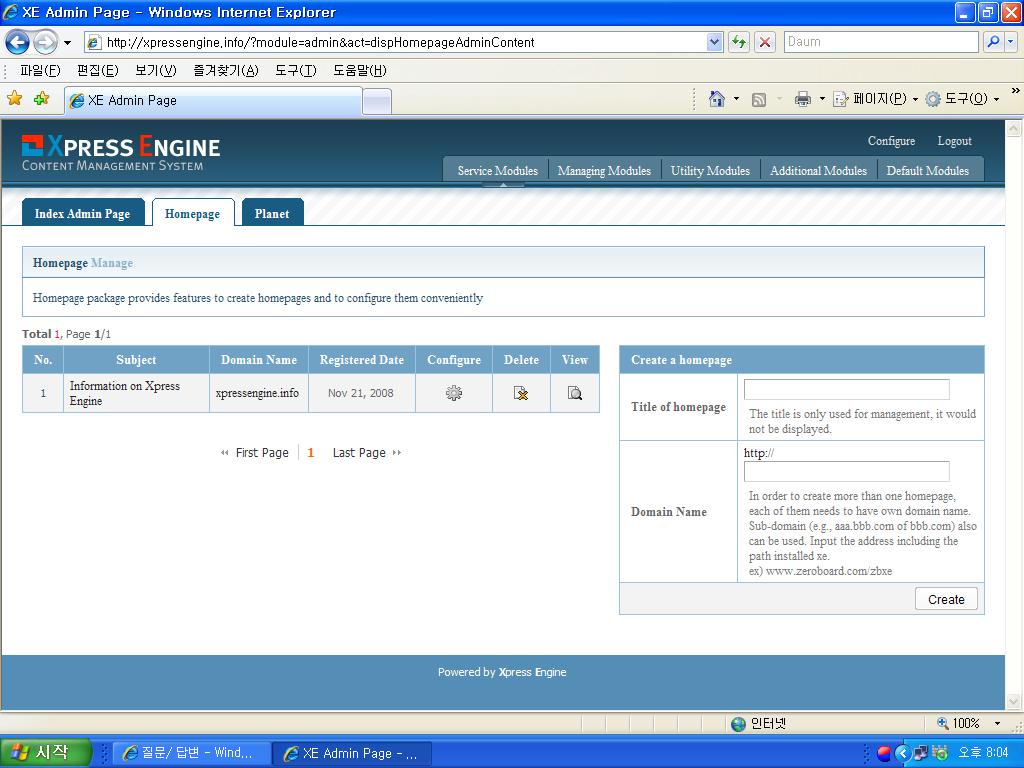Viewport: 1024px width, 768px height.
Task: Click the red system tray icon
Action: point(884,753)
